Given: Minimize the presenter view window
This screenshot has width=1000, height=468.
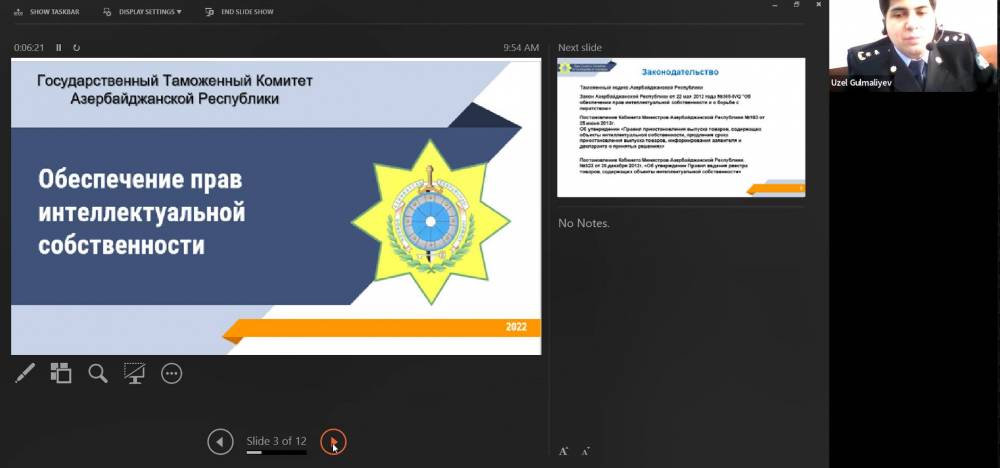Looking at the screenshot, I should tap(774, 4).
